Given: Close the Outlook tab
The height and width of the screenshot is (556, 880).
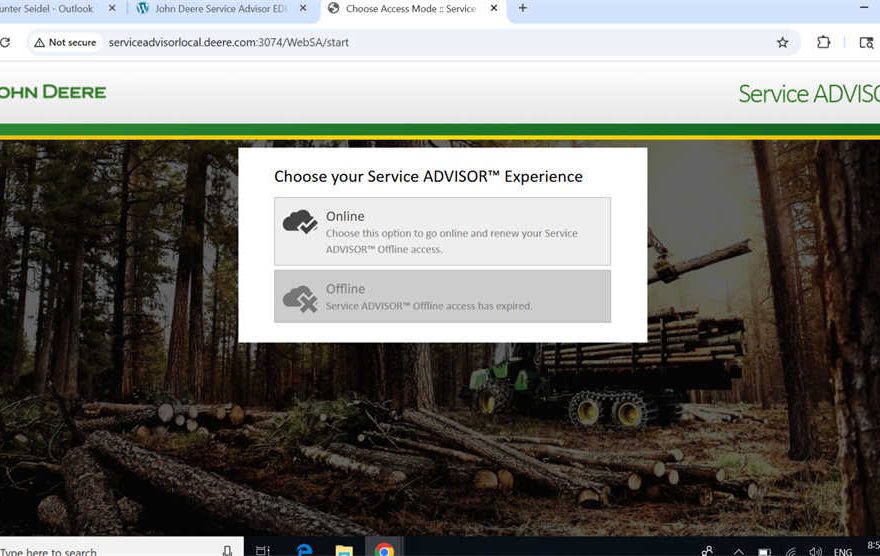Looking at the screenshot, I should [112, 8].
